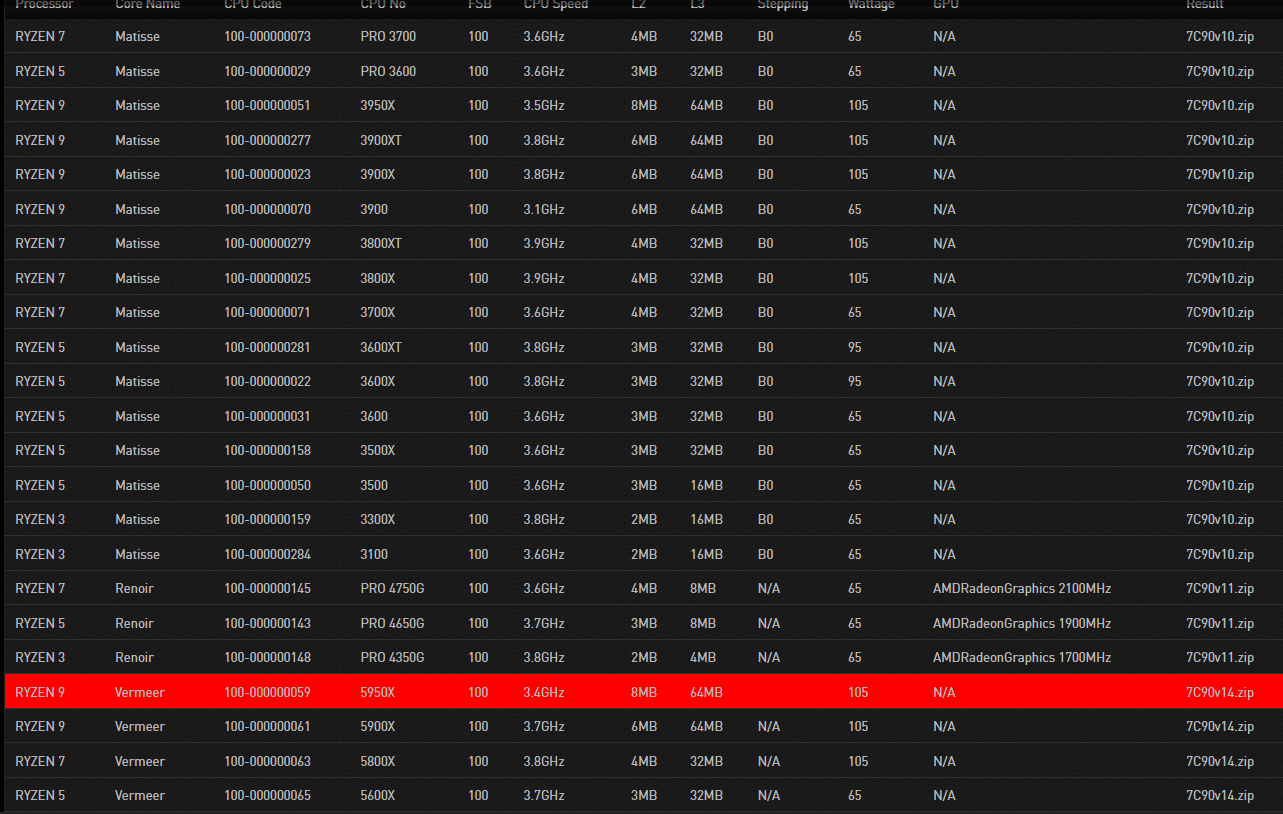This screenshot has height=814, width=1283.
Task: Open the 7C90v14.zip link for the 5600X
Action: click(1219, 795)
